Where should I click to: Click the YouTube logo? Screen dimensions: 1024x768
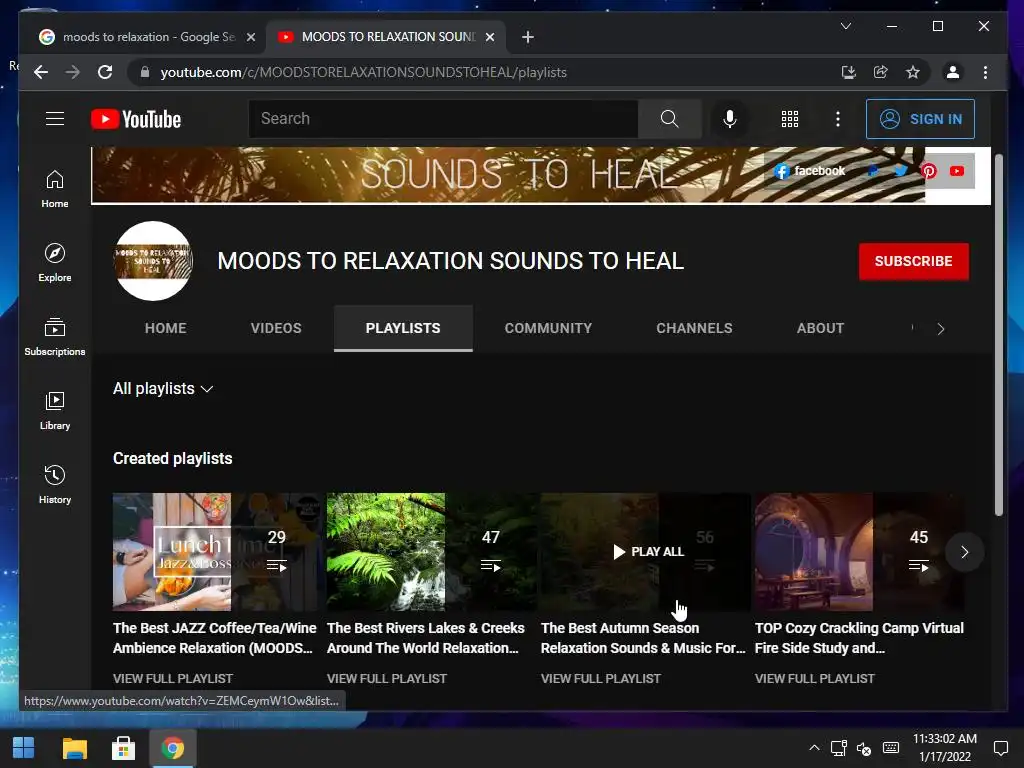click(136, 119)
